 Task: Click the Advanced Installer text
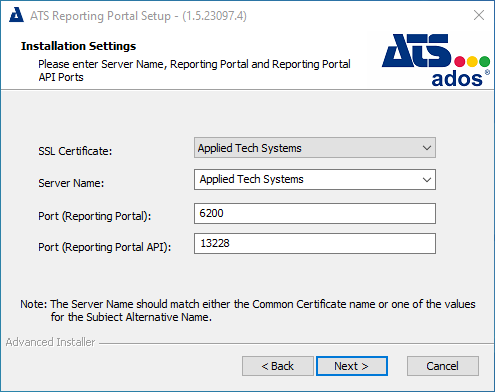(x=50, y=342)
